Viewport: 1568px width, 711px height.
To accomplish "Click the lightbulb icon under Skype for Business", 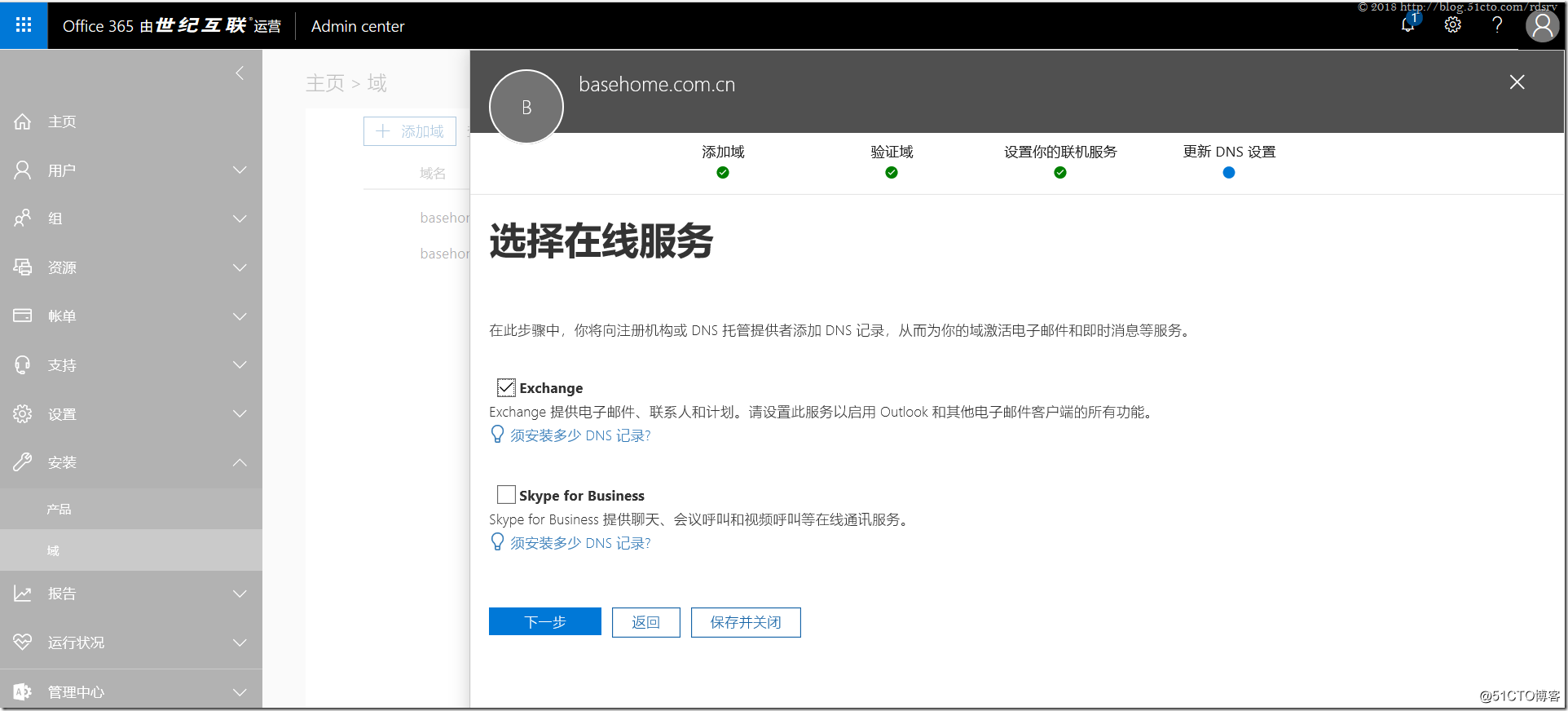I will point(497,542).
